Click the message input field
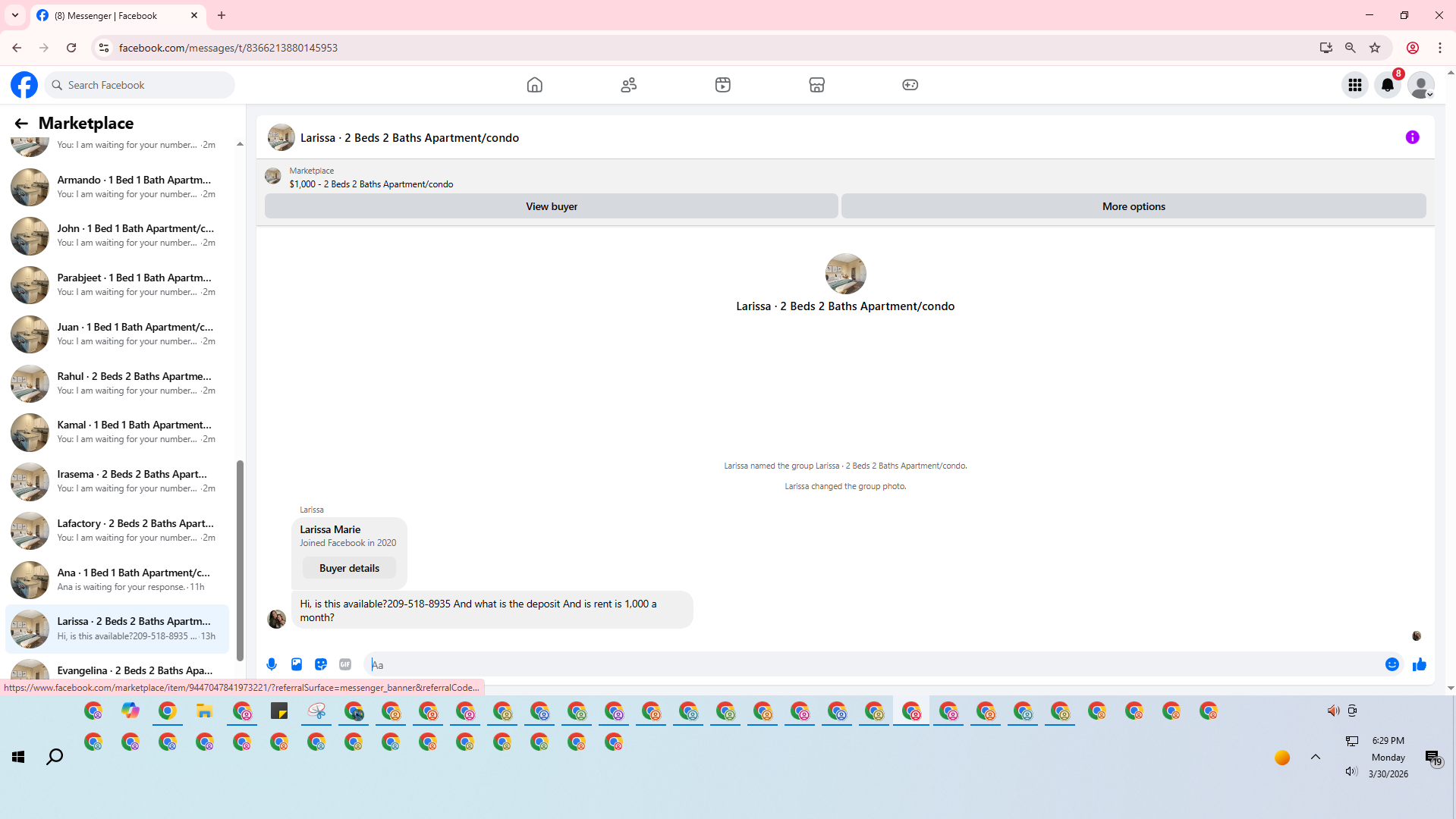 coord(873,664)
